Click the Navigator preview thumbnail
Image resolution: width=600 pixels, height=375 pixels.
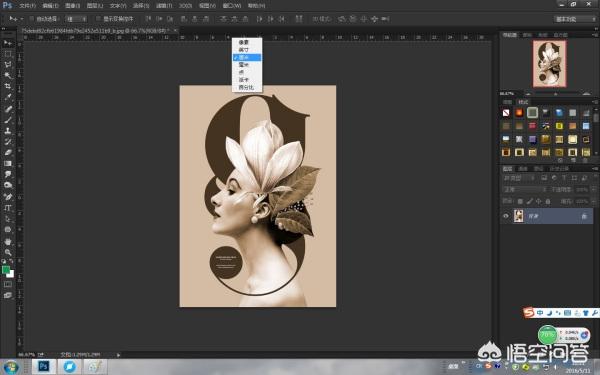point(549,64)
